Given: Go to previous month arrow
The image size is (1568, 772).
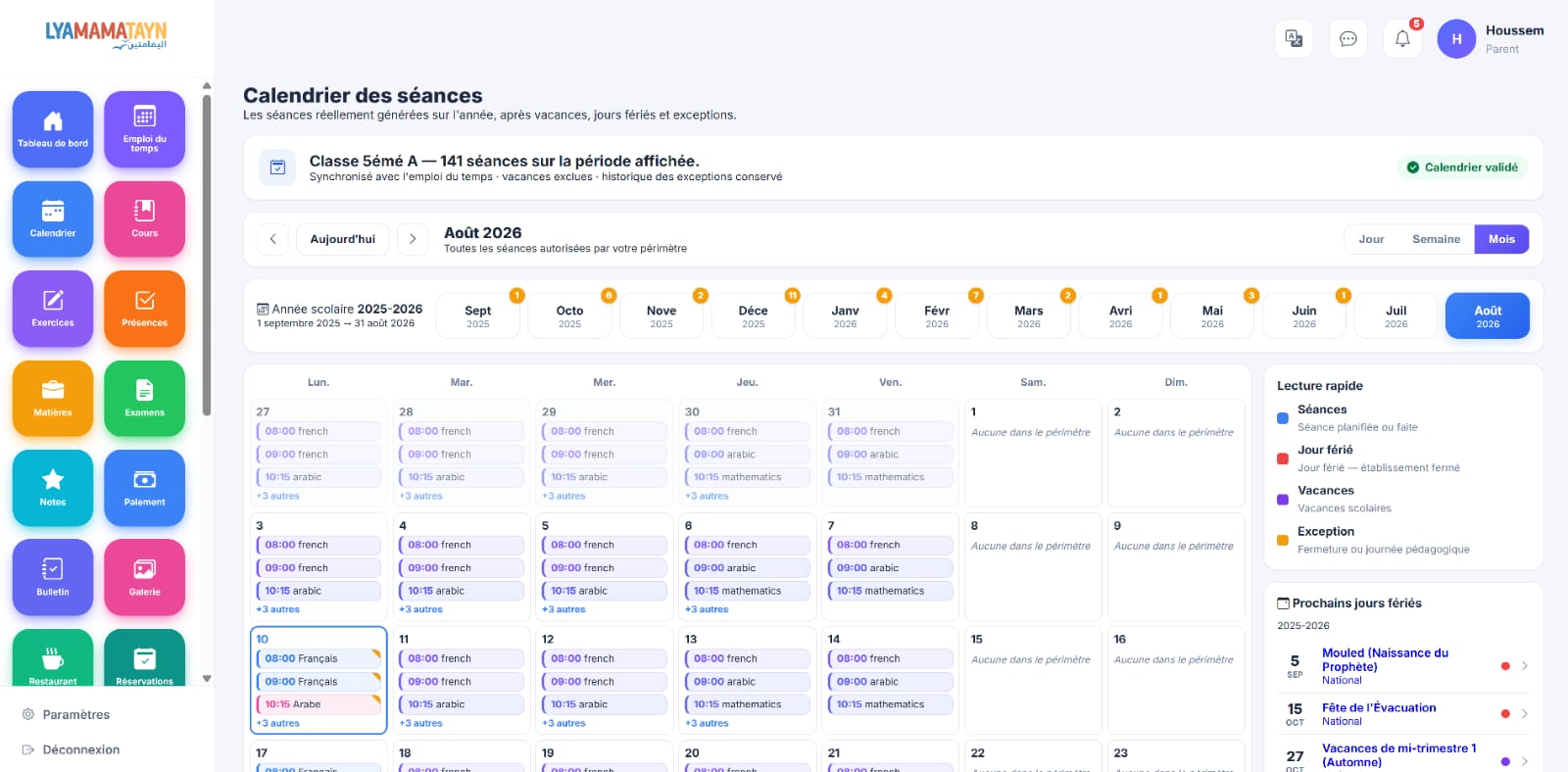Looking at the screenshot, I should point(273,239).
